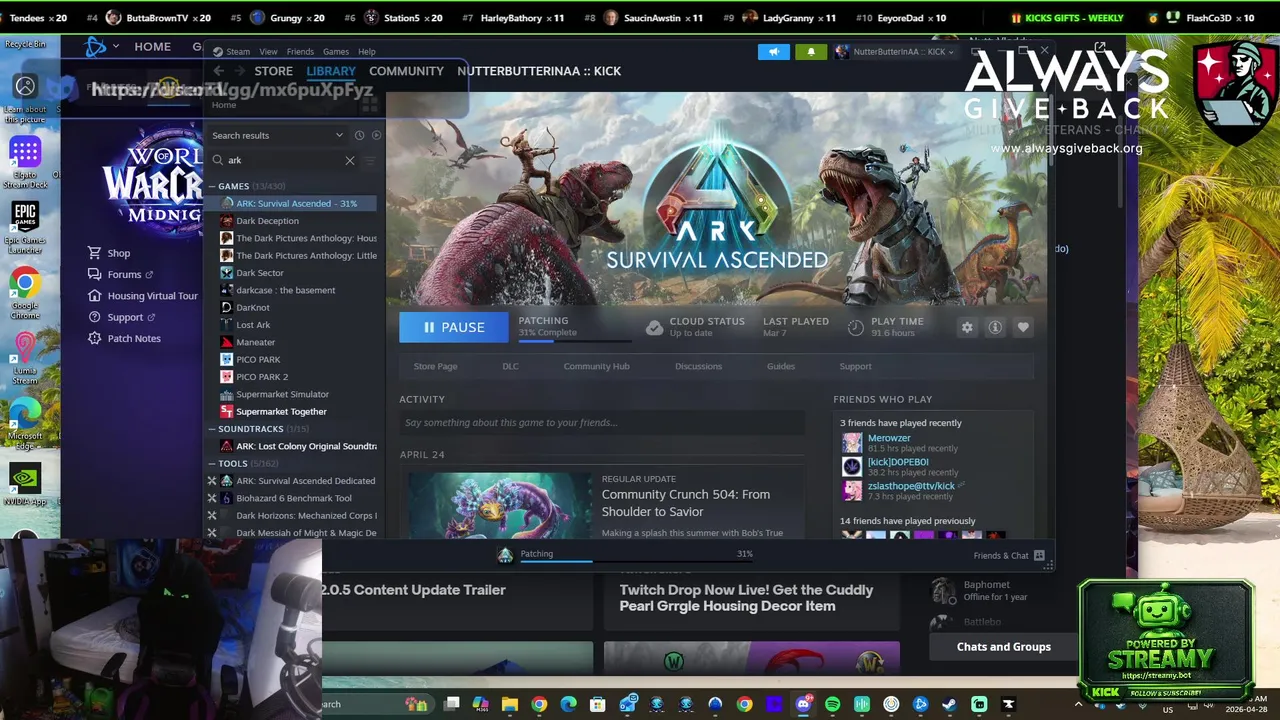The width and height of the screenshot is (1280, 720).
Task: Switch to the LIBRARY tab
Action: coord(331,71)
